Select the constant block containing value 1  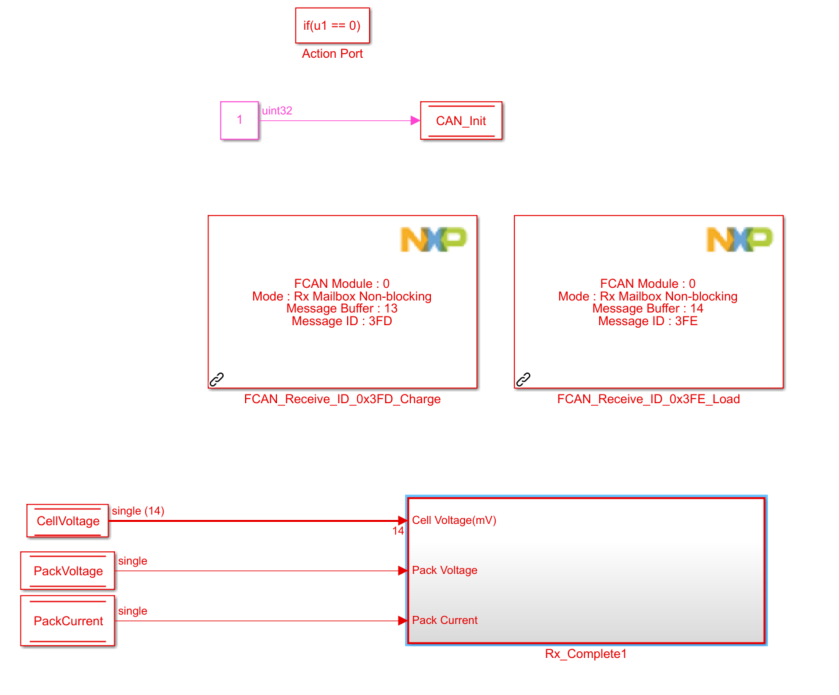click(239, 120)
